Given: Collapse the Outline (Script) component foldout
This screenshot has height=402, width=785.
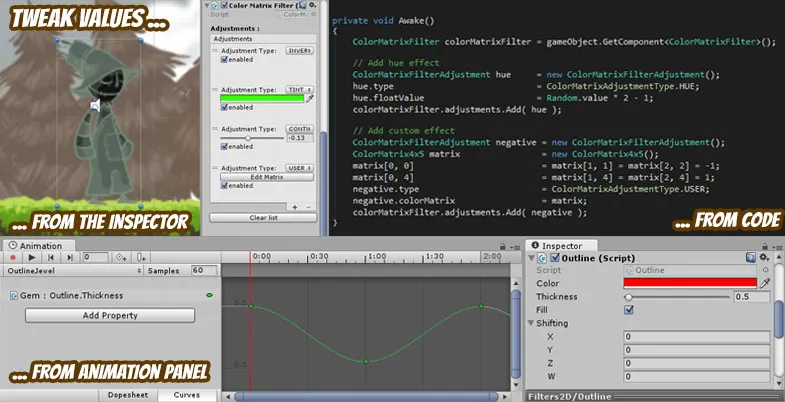Looking at the screenshot, I should pyautogui.click(x=532, y=258).
